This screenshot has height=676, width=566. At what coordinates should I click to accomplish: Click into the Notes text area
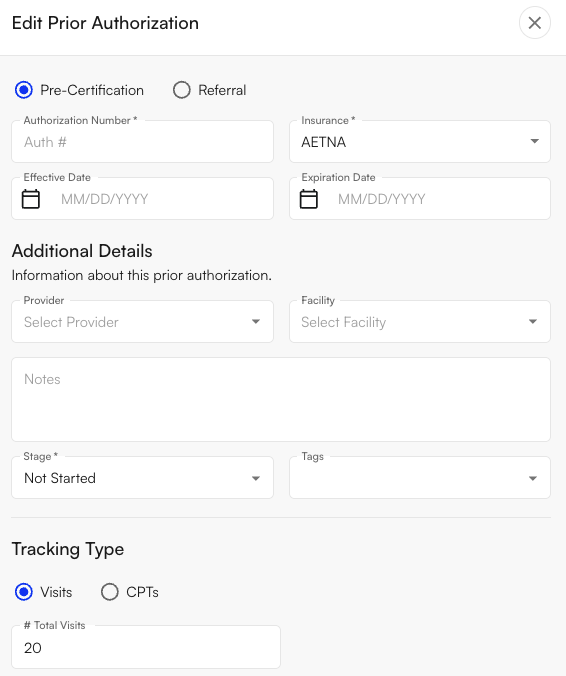[281, 399]
